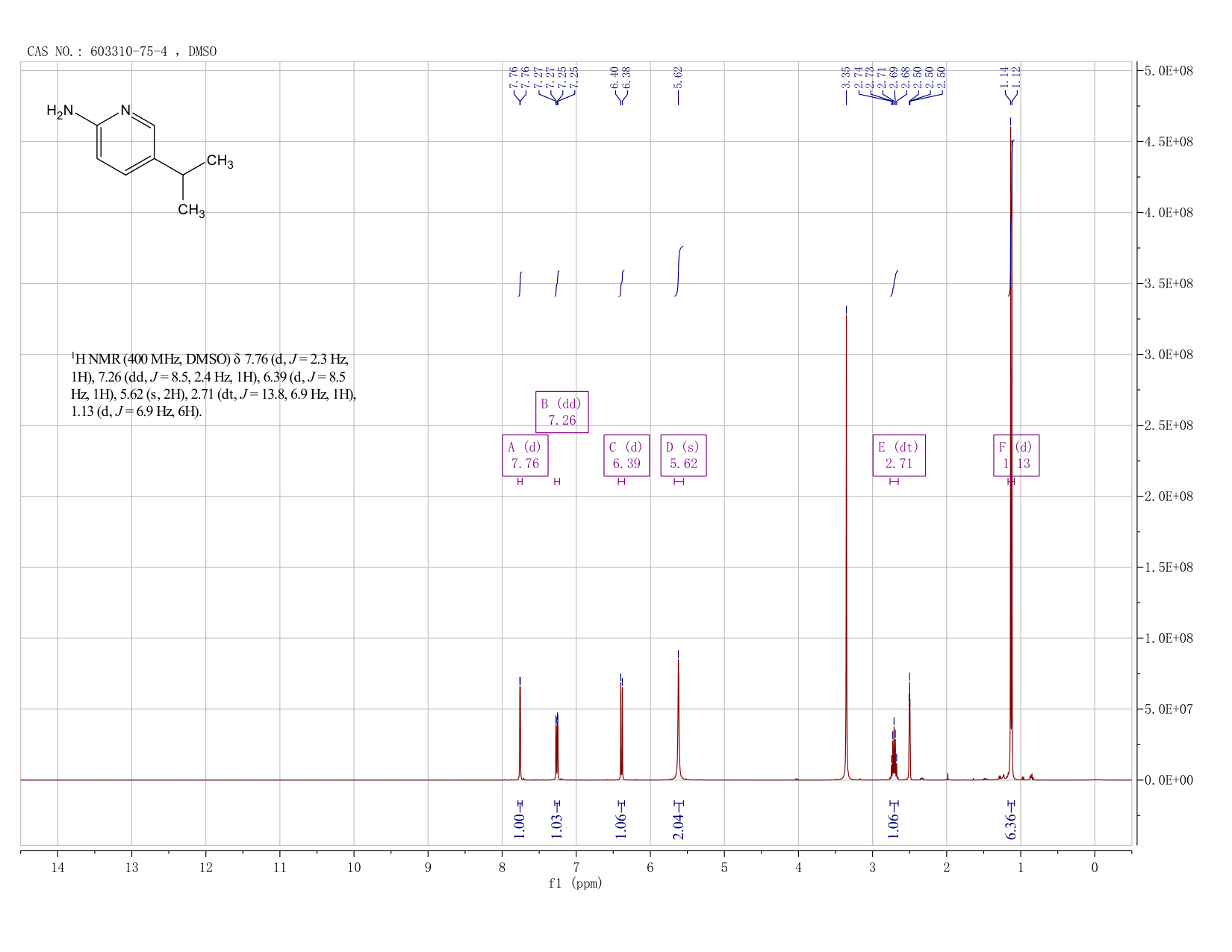Select multiplet box A (d) 7.76
Image resolution: width=1232 pixels, height=952 pixels.
point(525,455)
